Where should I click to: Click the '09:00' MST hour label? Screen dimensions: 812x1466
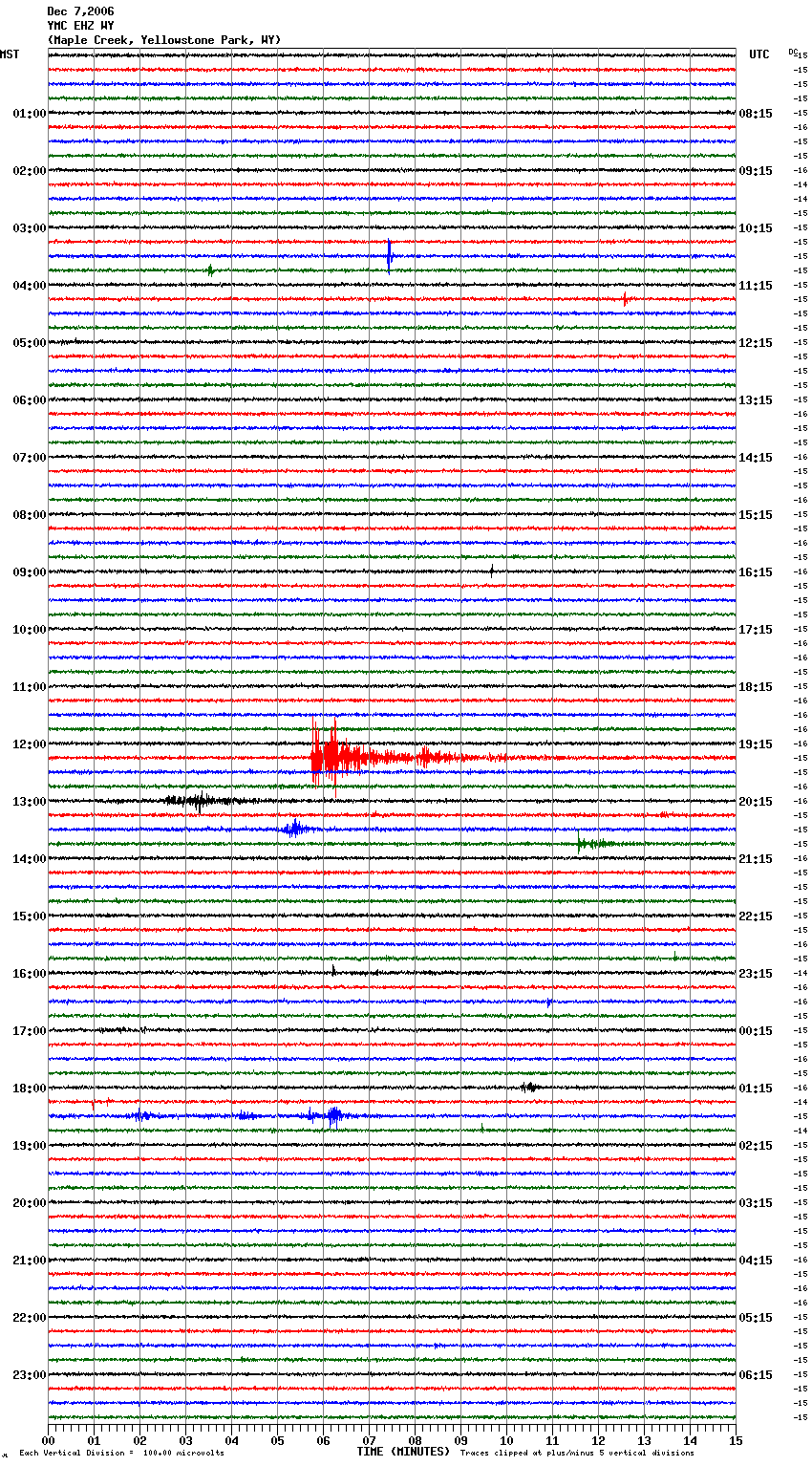(30, 572)
